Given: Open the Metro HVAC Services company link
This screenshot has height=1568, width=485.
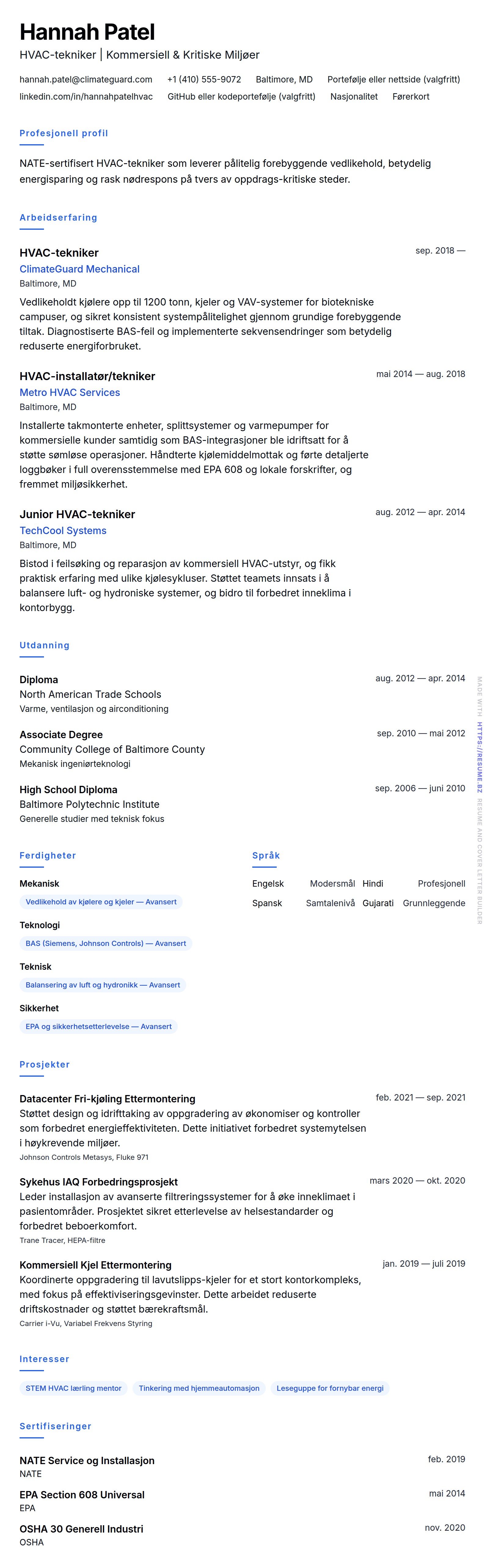Looking at the screenshot, I should pyautogui.click(x=69, y=393).
